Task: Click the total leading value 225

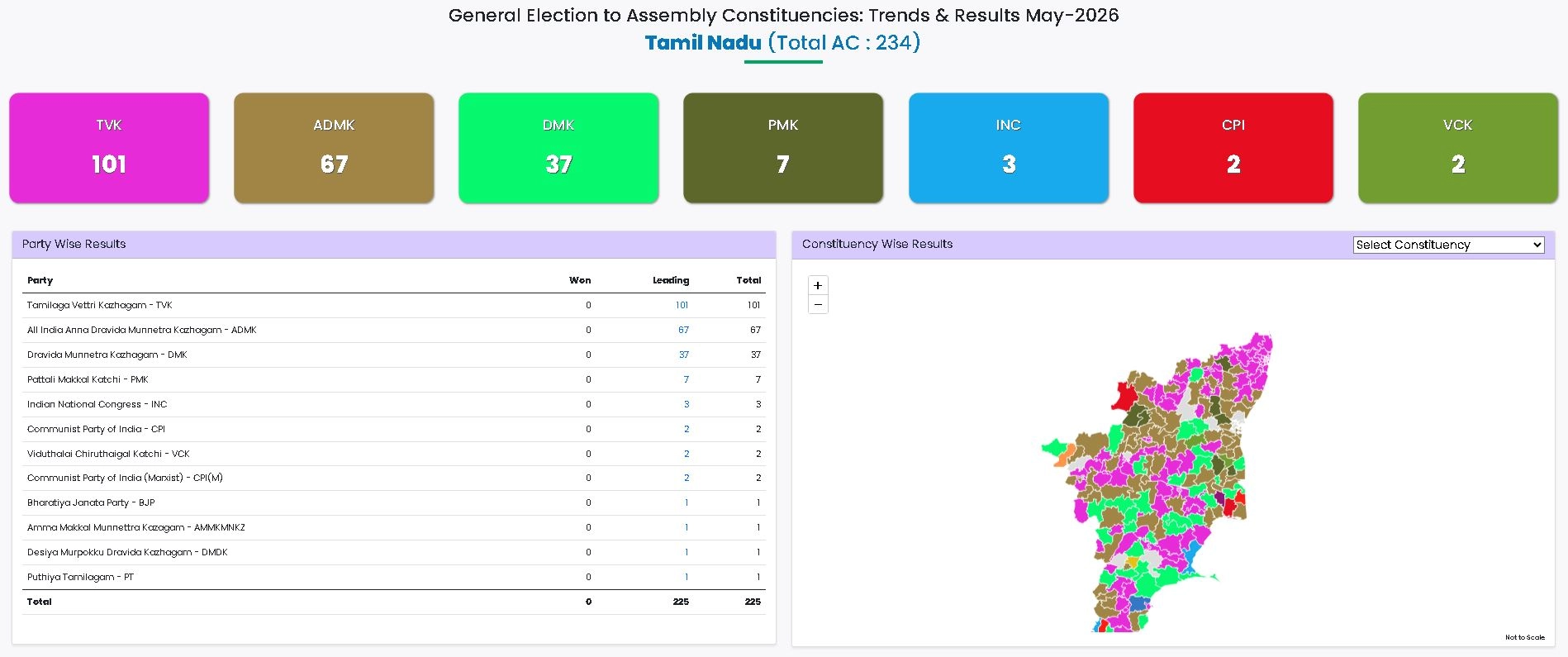Action: (x=681, y=602)
